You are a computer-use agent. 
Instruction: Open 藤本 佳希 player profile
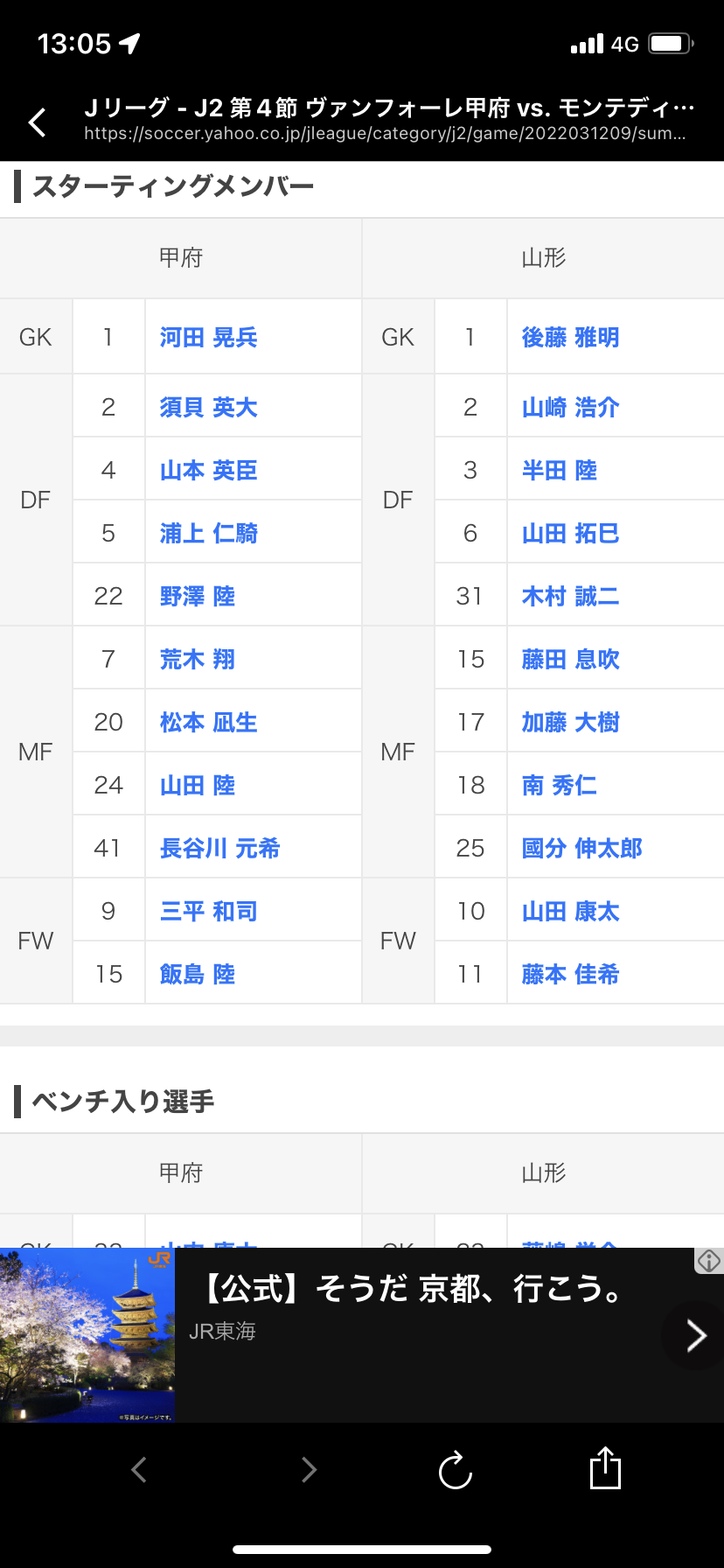570,975
